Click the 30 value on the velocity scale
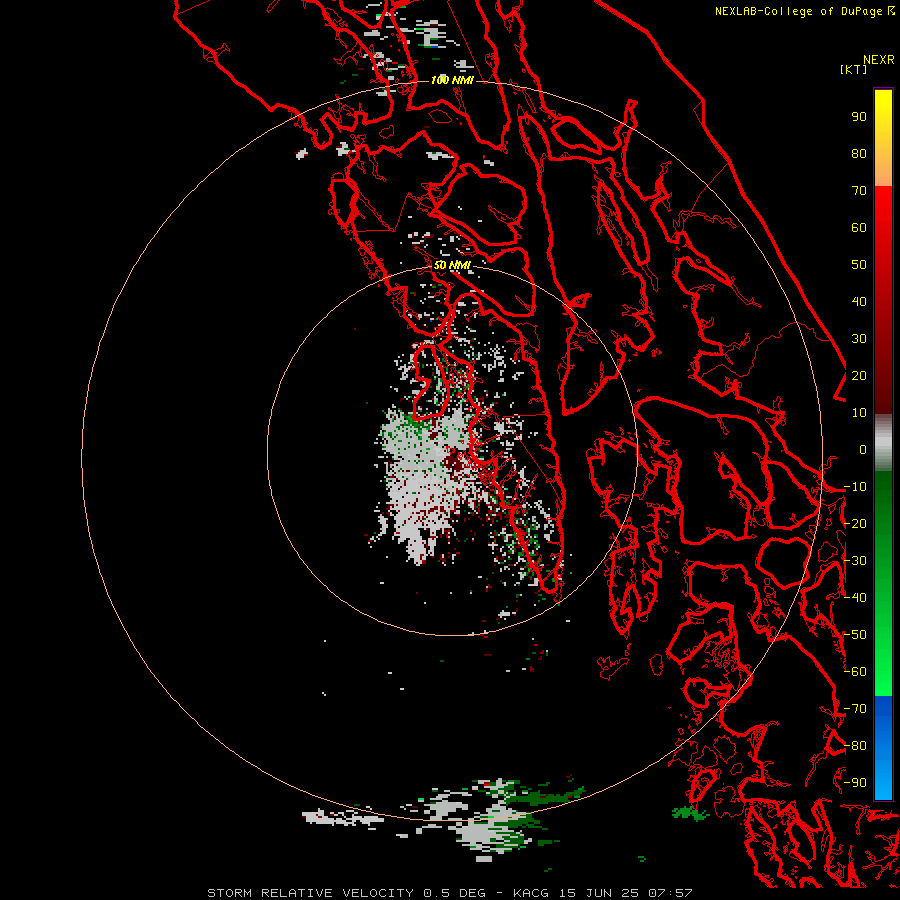Screen dimensions: 900x900 pyautogui.click(x=859, y=339)
